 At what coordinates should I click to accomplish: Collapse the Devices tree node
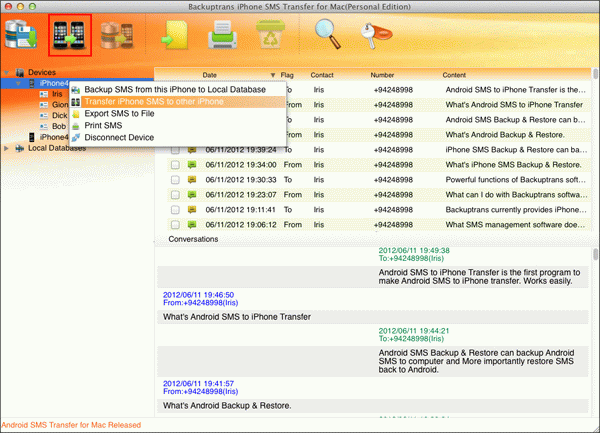pos(7,72)
